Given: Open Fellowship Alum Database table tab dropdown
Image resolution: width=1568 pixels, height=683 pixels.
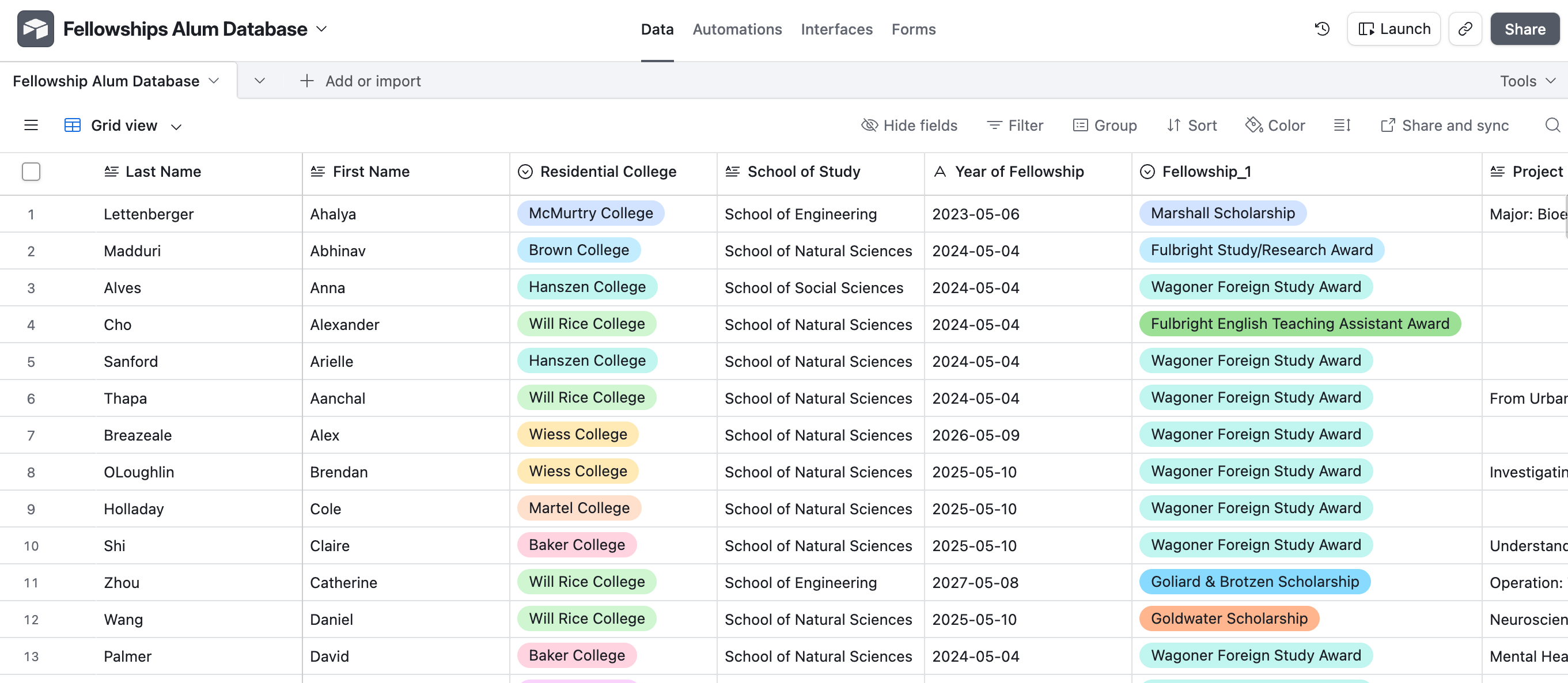Looking at the screenshot, I should 214,81.
